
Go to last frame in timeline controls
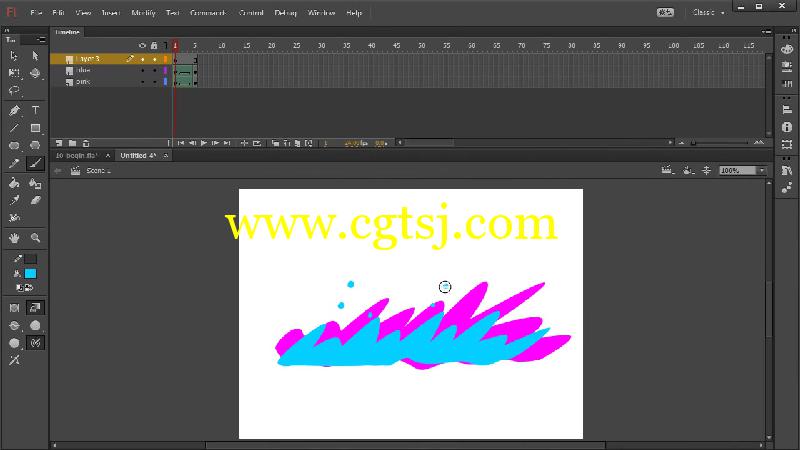coord(227,143)
